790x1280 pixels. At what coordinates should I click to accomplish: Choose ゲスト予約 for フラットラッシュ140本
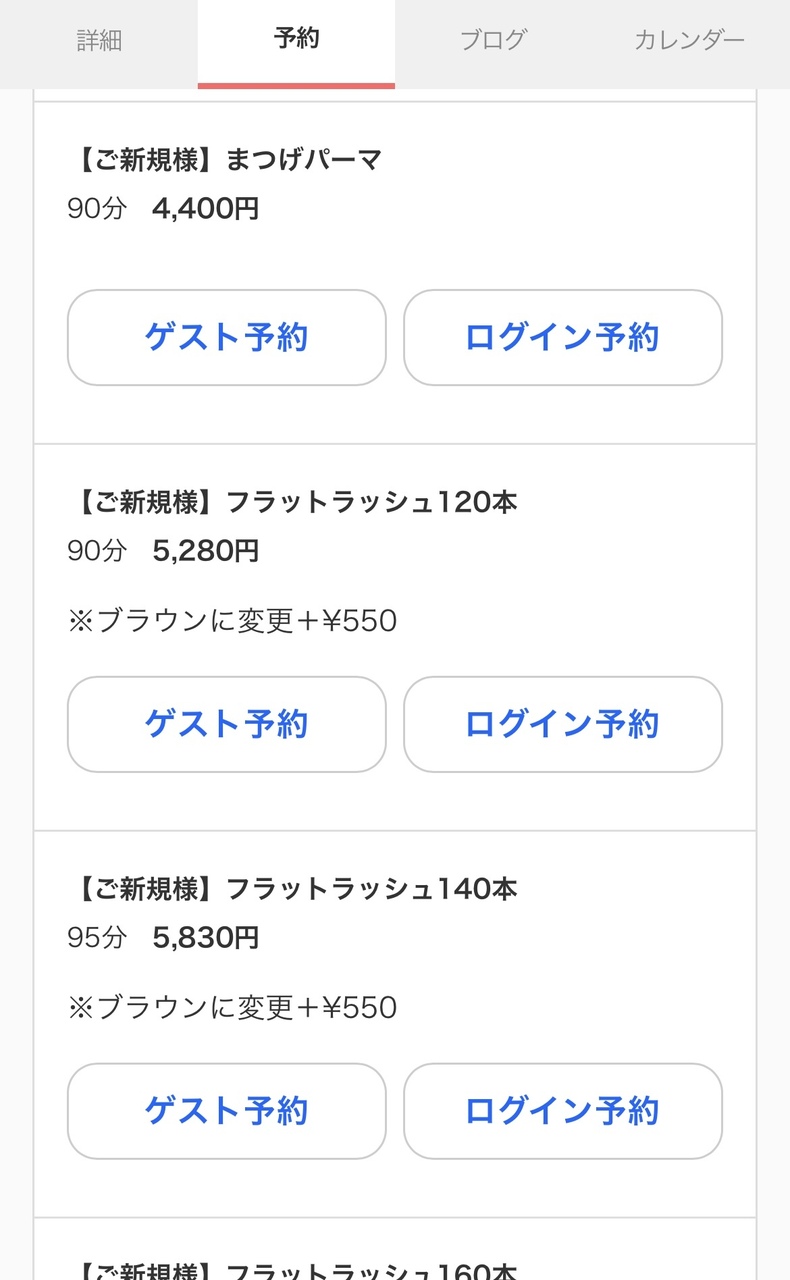click(x=226, y=1111)
